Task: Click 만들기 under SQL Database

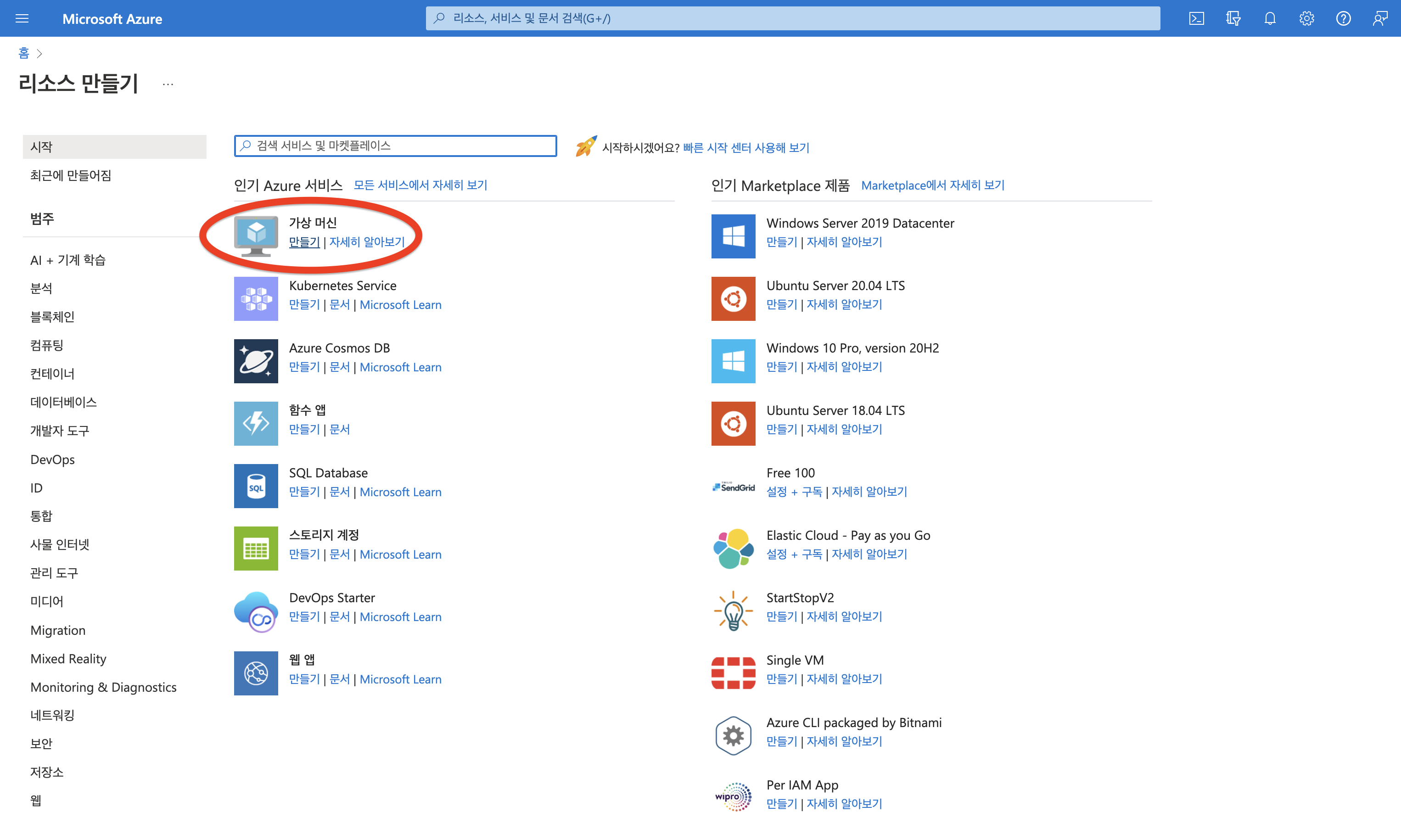Action: pos(304,492)
